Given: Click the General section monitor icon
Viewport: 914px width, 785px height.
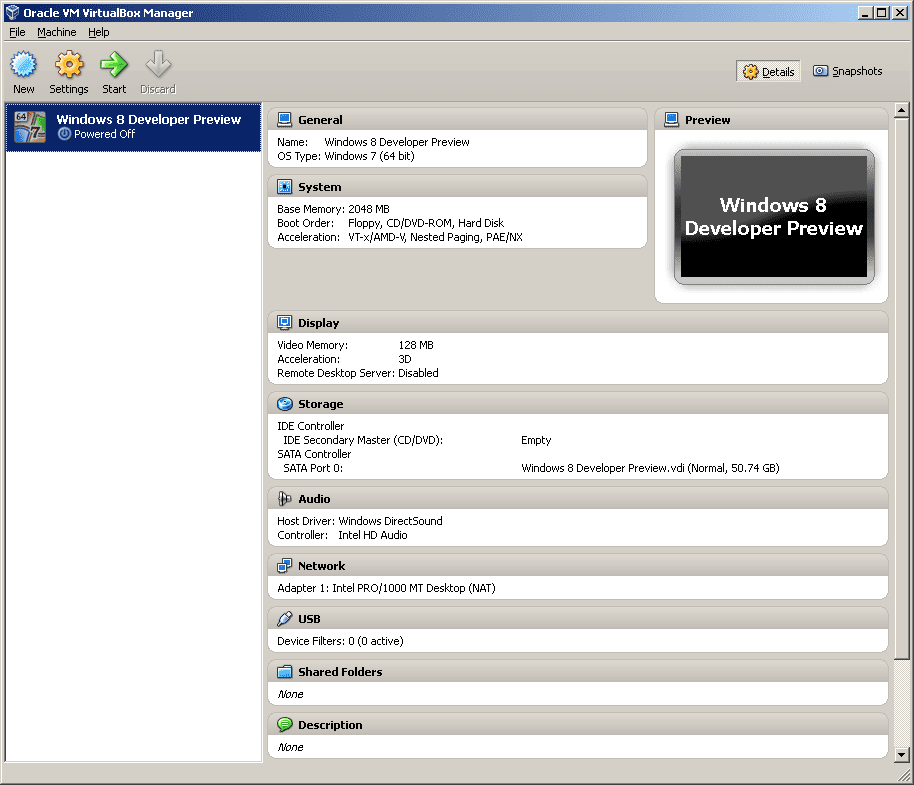Looking at the screenshot, I should click(284, 119).
